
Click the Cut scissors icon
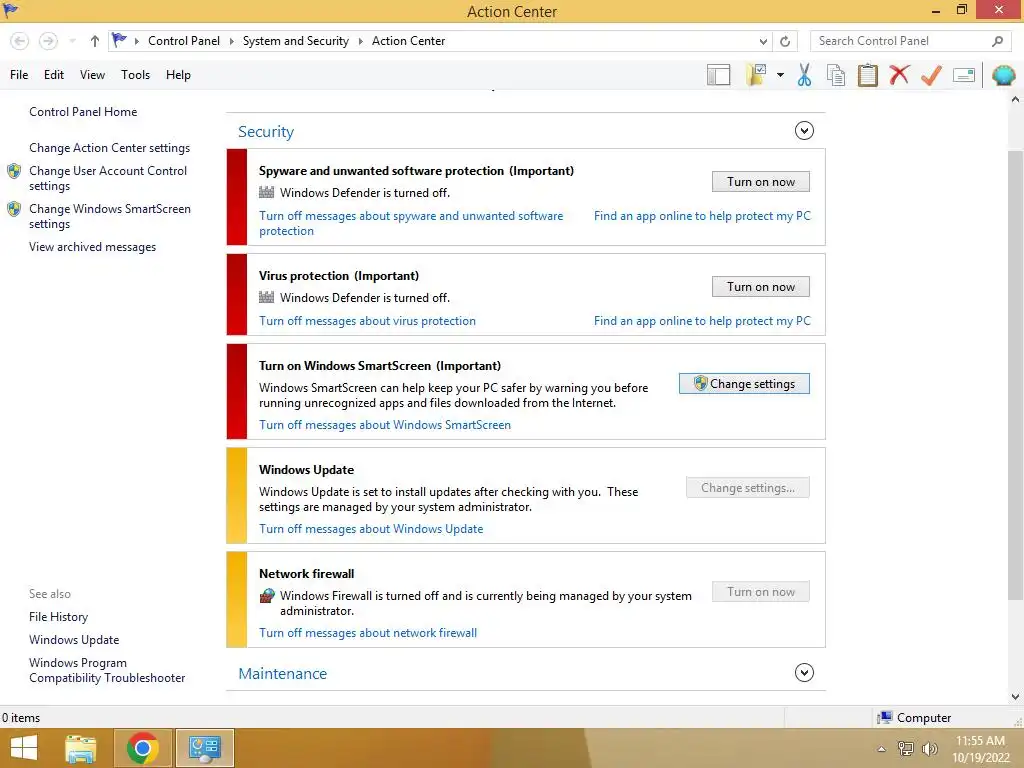805,75
